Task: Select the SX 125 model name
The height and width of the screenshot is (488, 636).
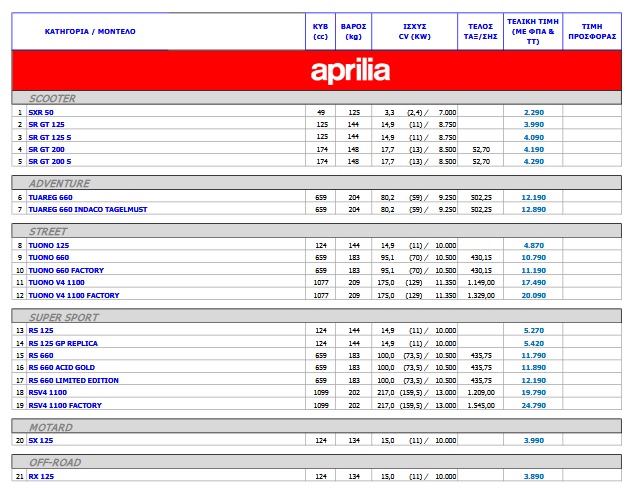Action: coord(41,441)
